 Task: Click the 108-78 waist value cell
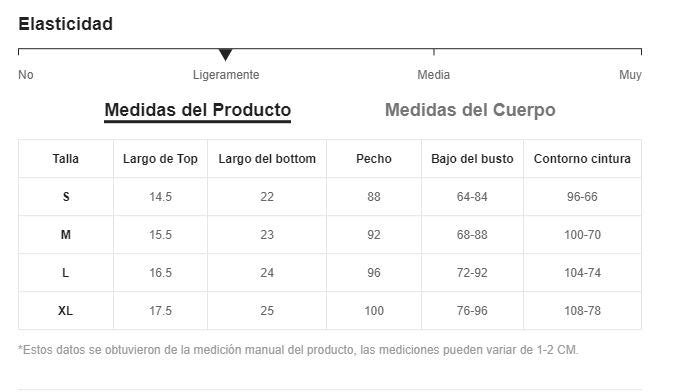582,310
